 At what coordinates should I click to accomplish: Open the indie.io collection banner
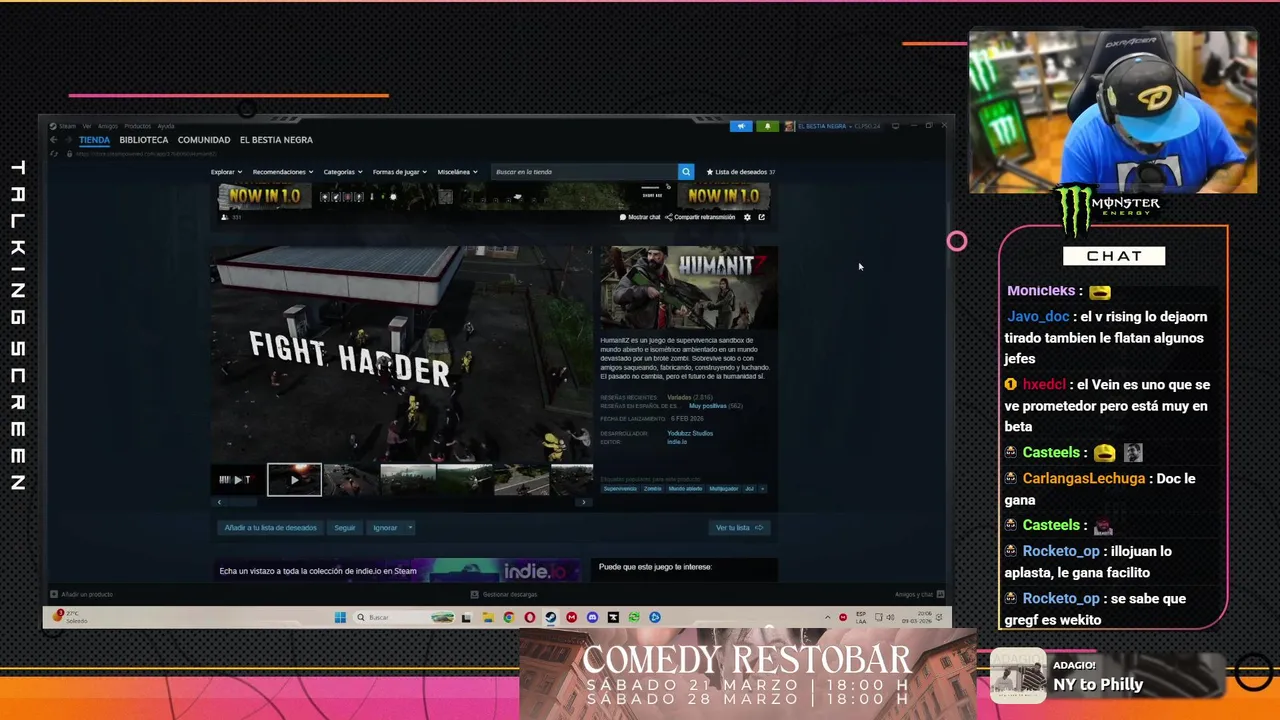399,570
